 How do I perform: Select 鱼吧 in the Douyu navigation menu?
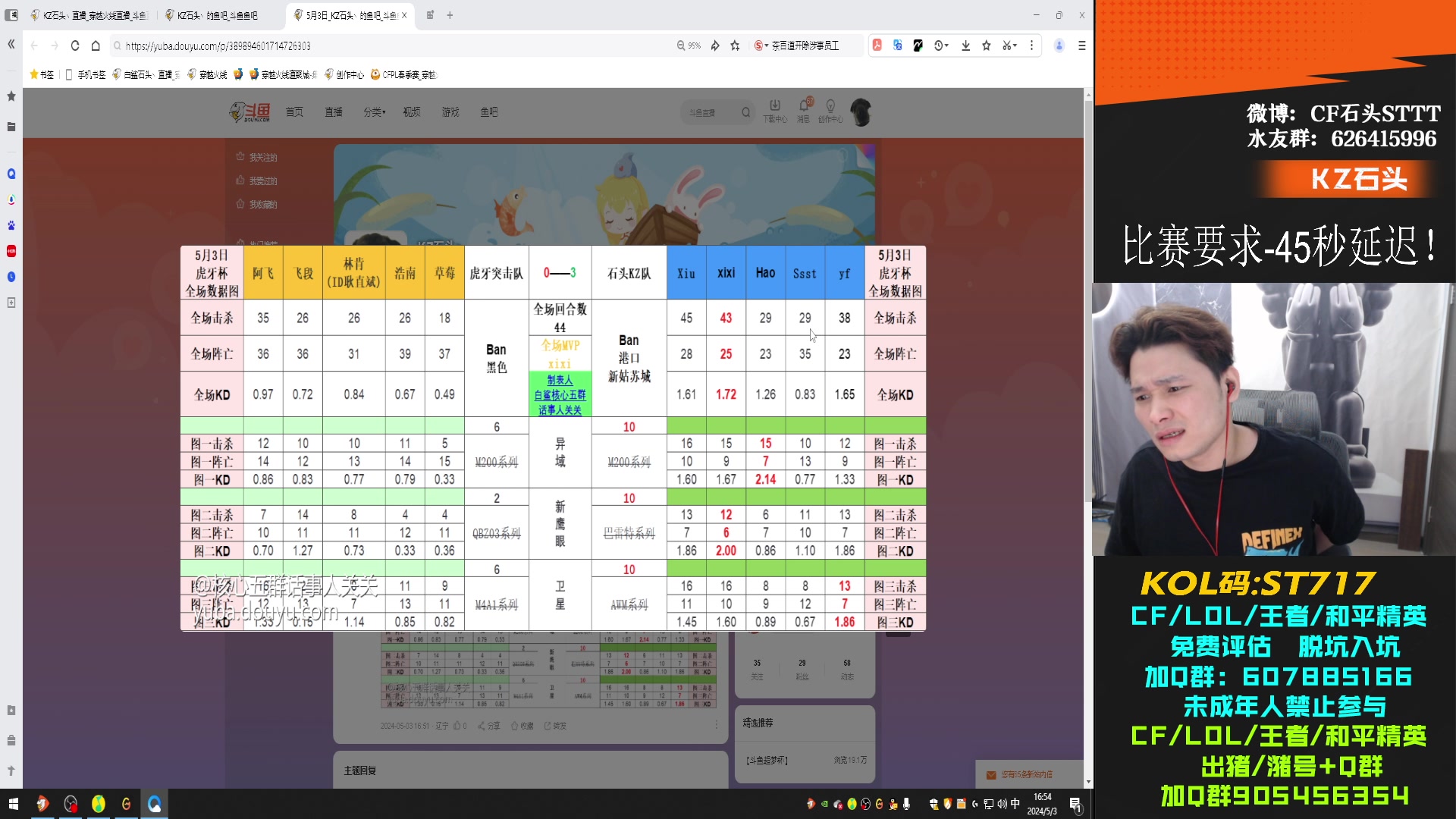pos(488,111)
